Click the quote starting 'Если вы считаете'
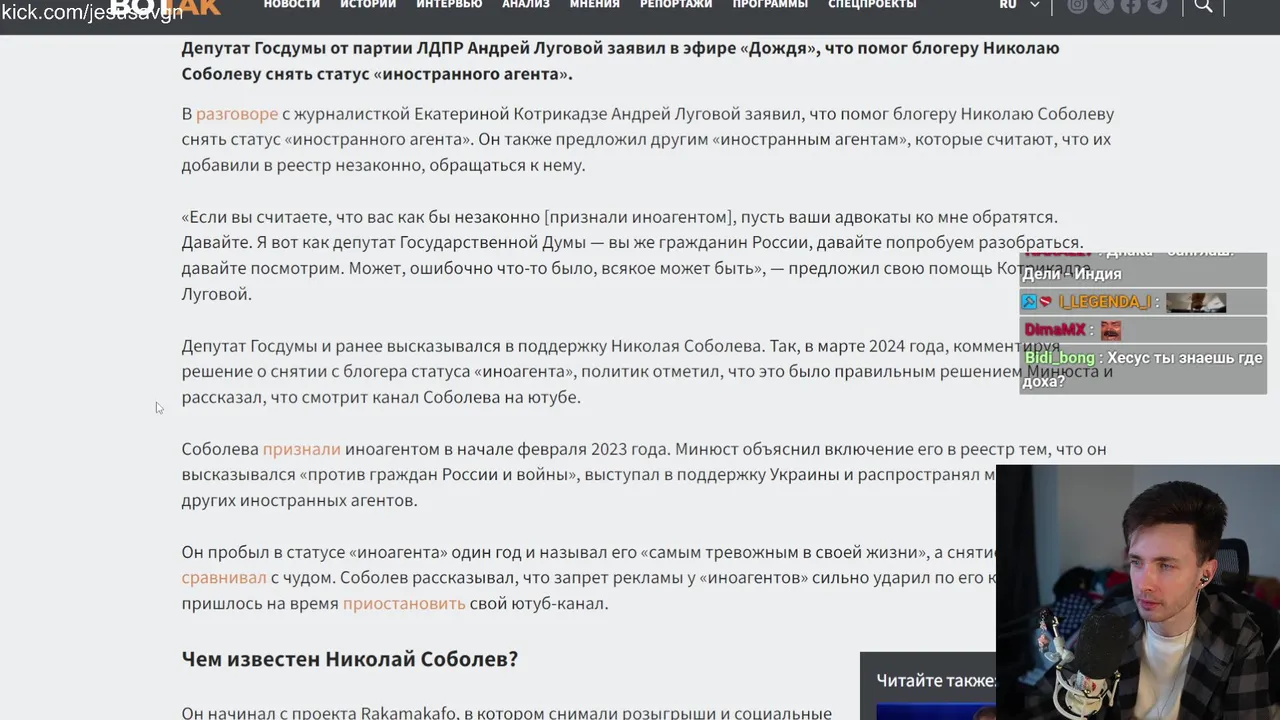The width and height of the screenshot is (1280, 720). tap(635, 255)
